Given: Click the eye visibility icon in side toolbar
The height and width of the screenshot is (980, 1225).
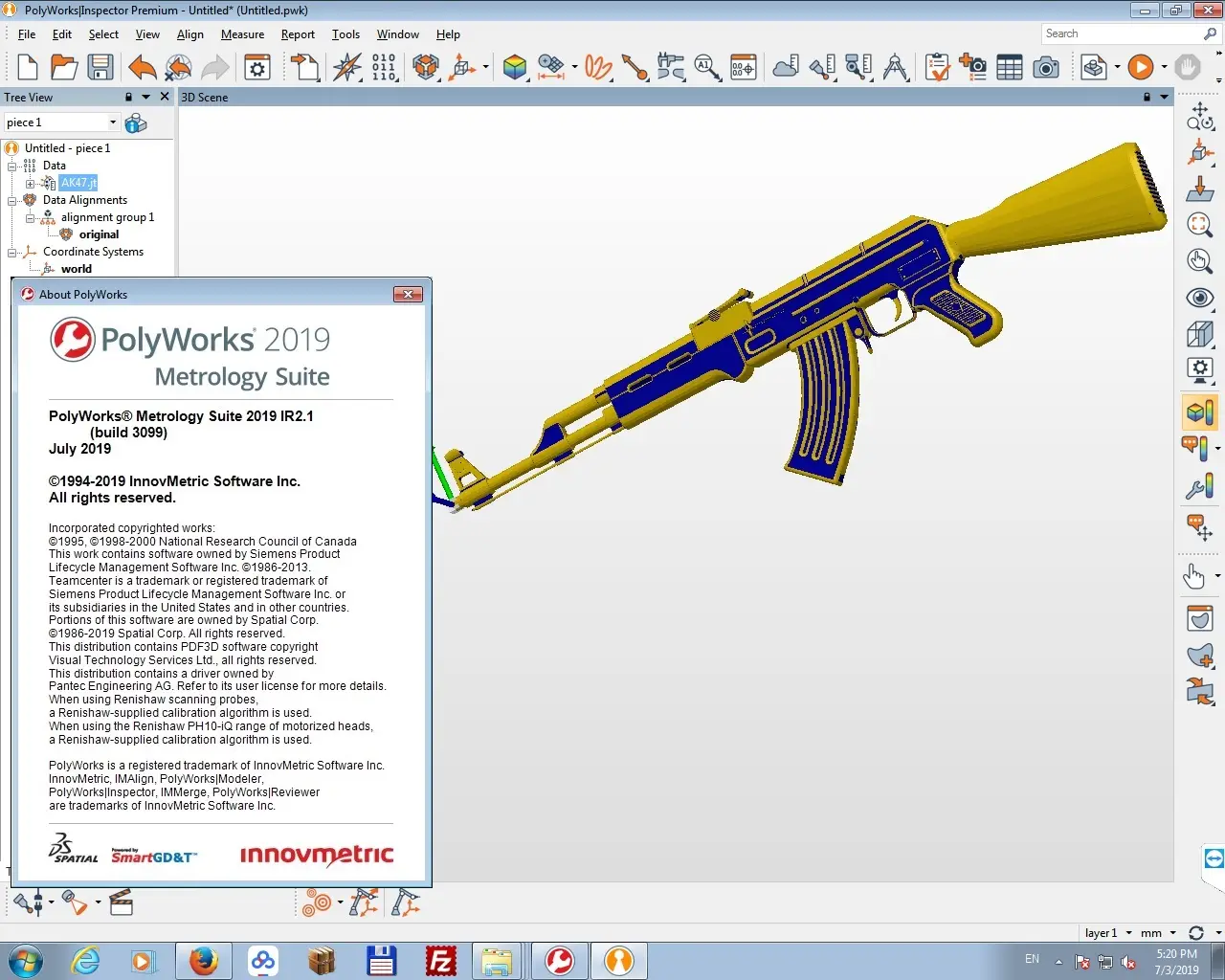Looking at the screenshot, I should point(1200,298).
